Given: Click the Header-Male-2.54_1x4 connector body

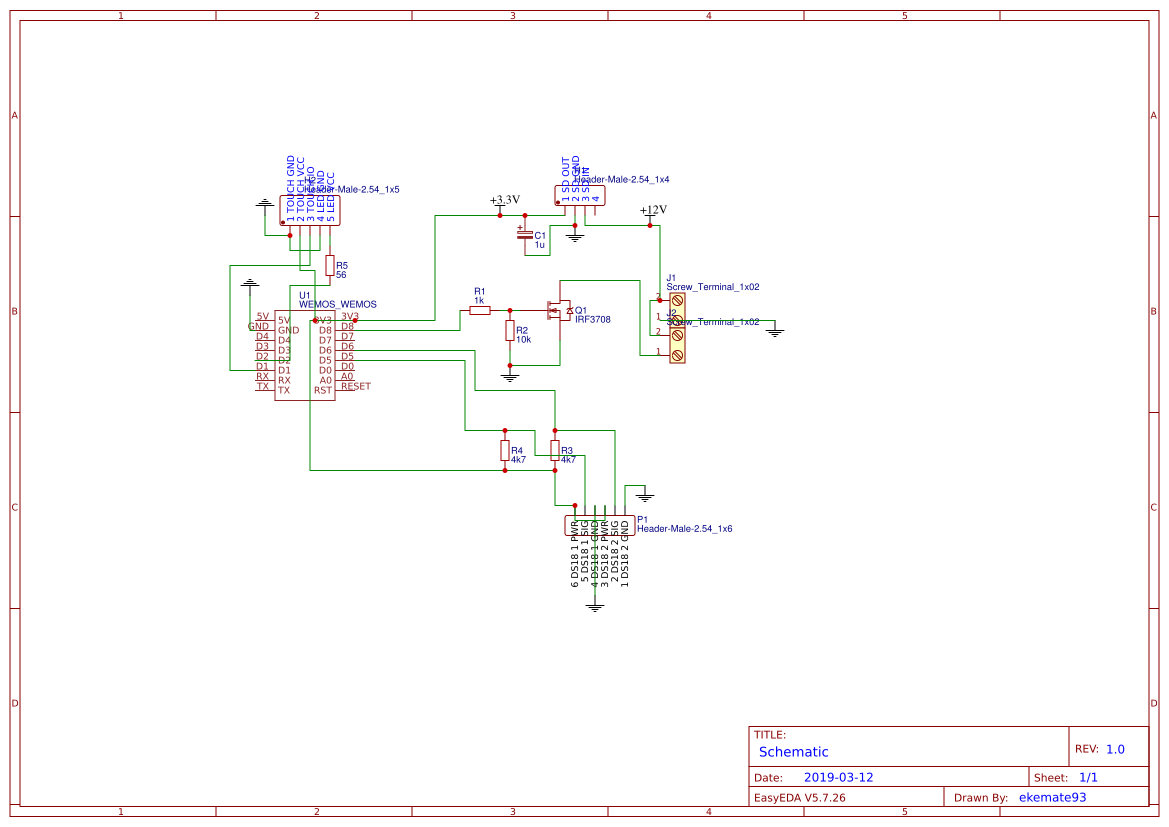Looking at the screenshot, I should (x=580, y=195).
